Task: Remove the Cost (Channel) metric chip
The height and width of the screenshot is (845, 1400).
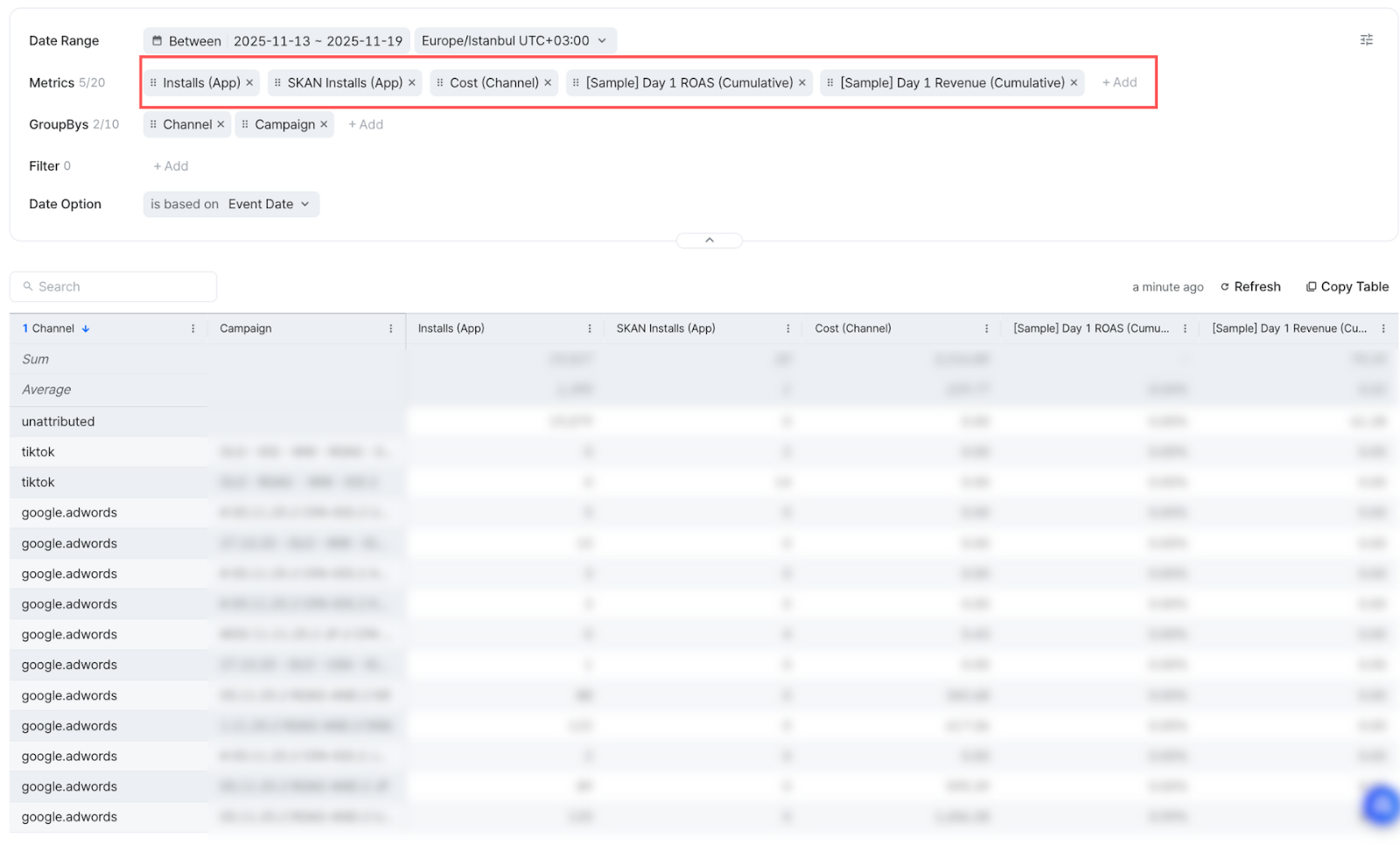Action: coord(548,83)
